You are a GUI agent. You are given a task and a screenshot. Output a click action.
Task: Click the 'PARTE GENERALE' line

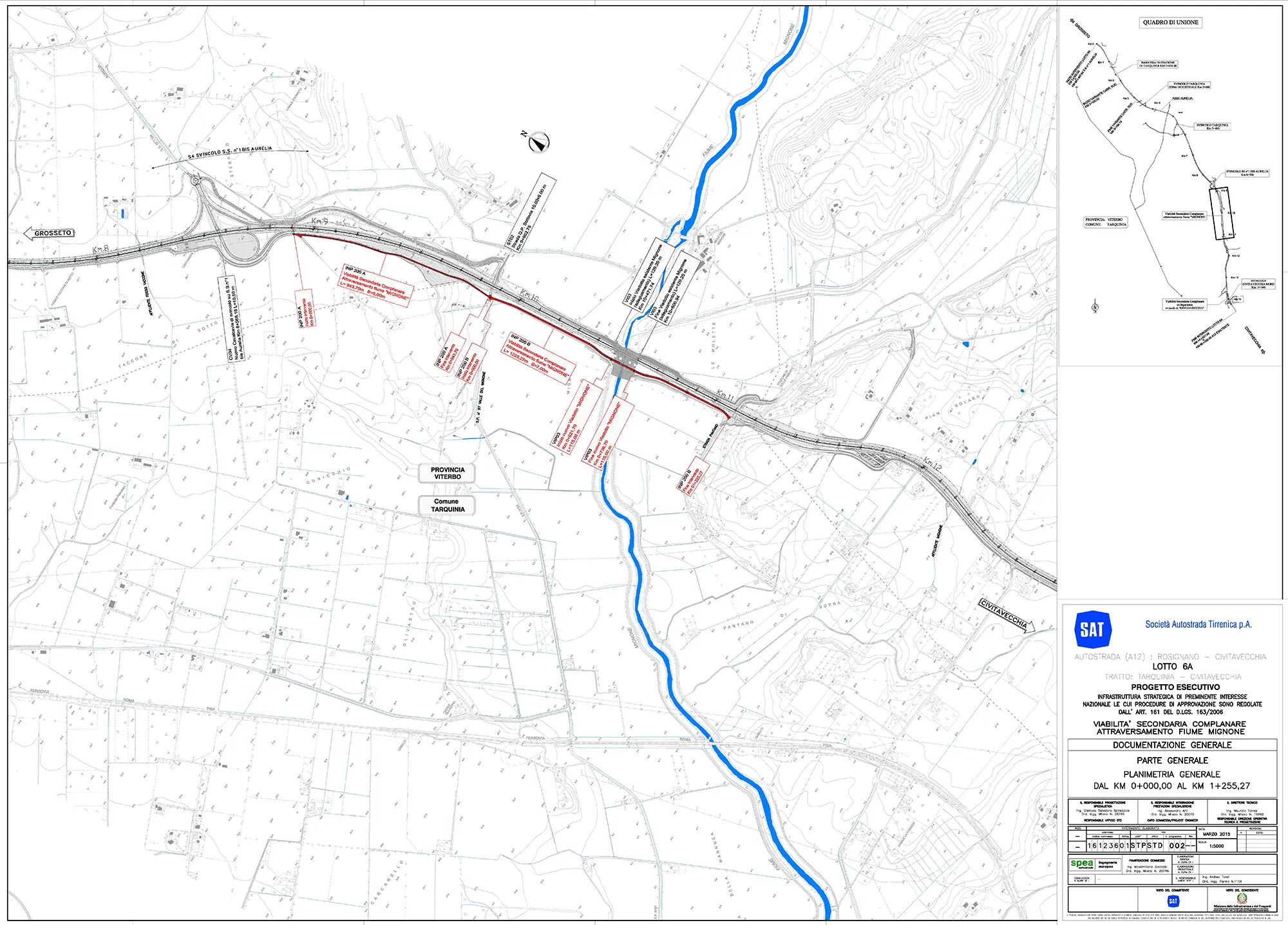click(x=1172, y=760)
